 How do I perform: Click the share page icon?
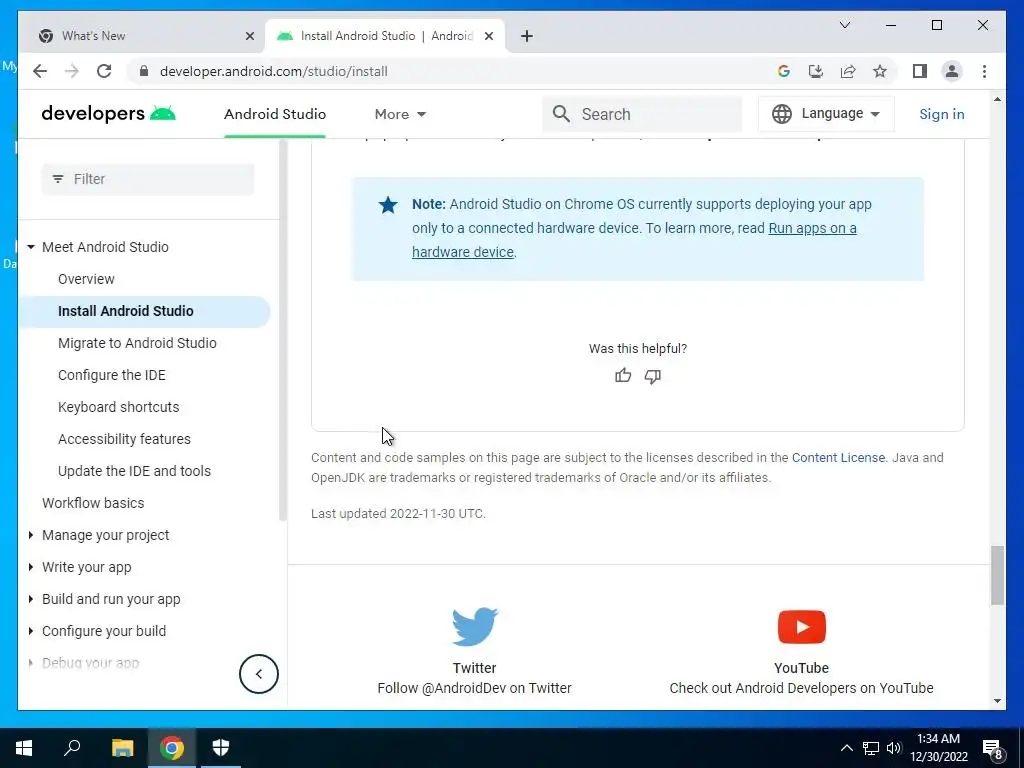coord(848,71)
